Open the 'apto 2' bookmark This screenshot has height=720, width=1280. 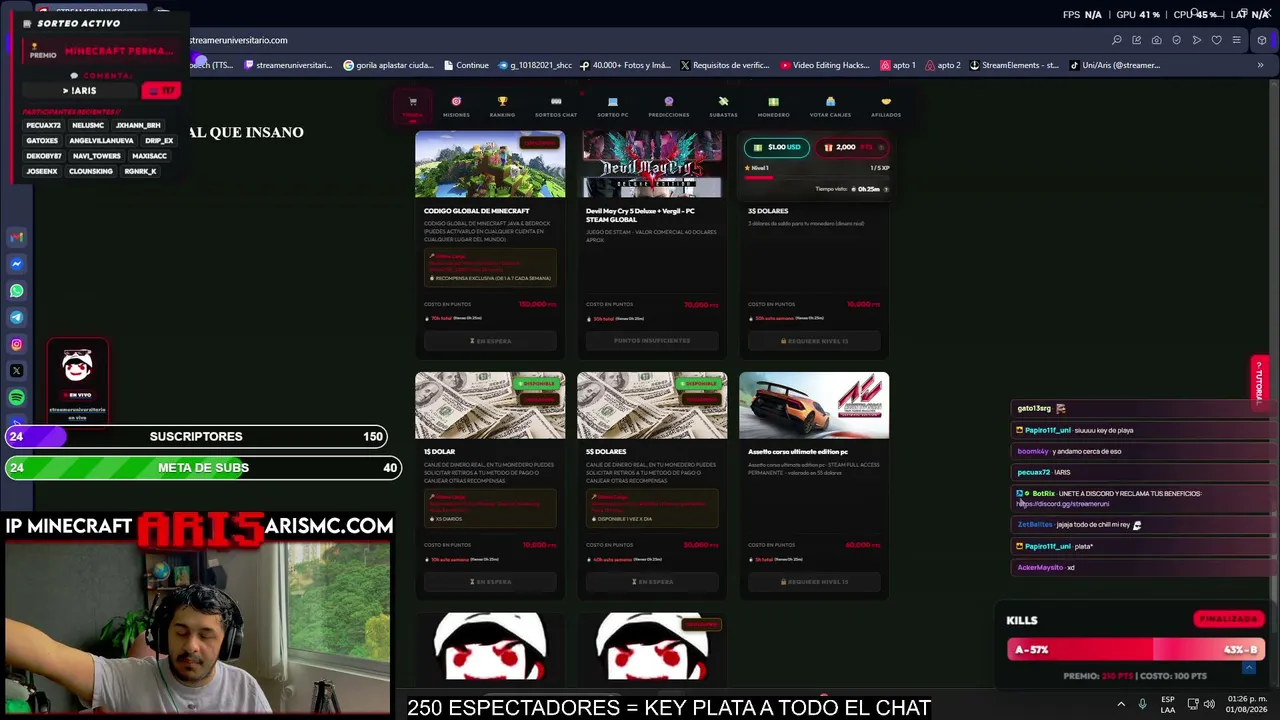(943, 65)
